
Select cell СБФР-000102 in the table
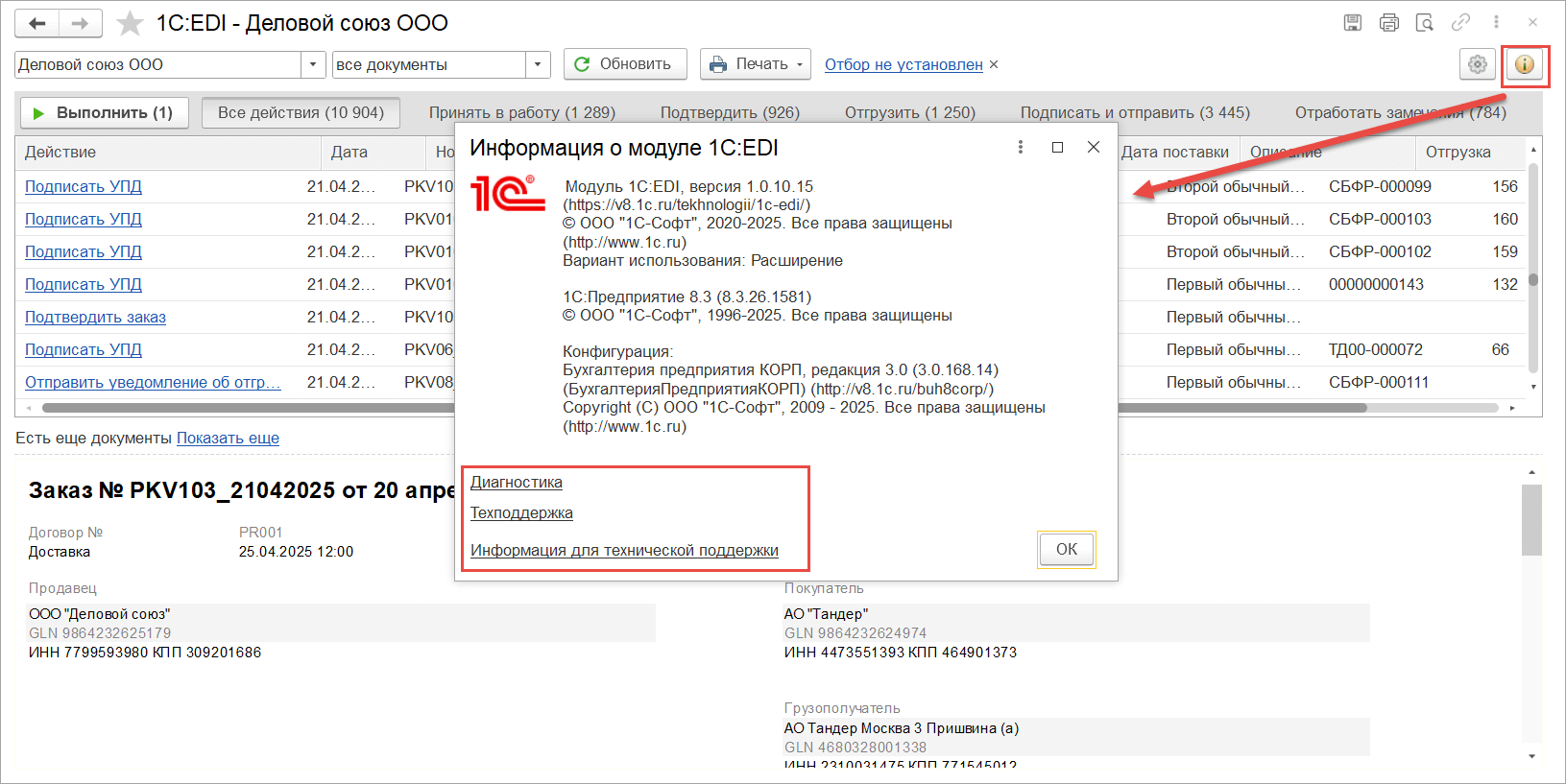pyautogui.click(x=1380, y=251)
